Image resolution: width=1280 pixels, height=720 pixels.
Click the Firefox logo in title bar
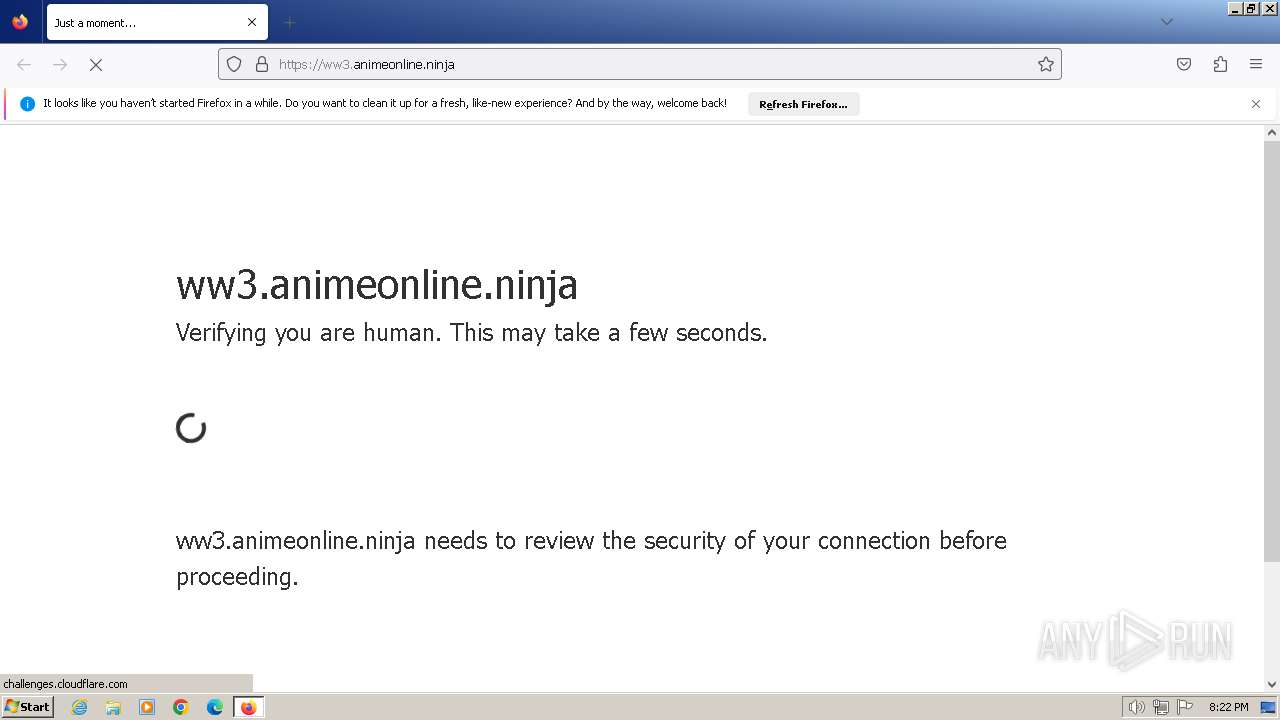click(x=20, y=22)
